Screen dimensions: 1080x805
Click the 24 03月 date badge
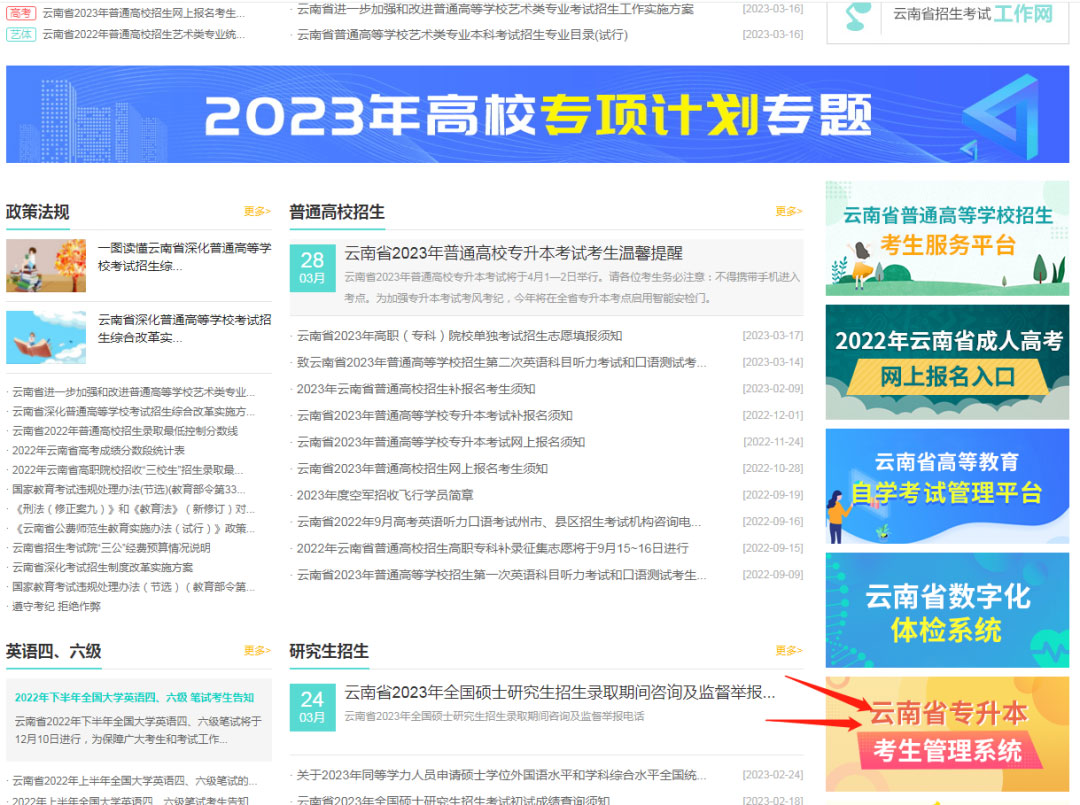pyautogui.click(x=312, y=706)
